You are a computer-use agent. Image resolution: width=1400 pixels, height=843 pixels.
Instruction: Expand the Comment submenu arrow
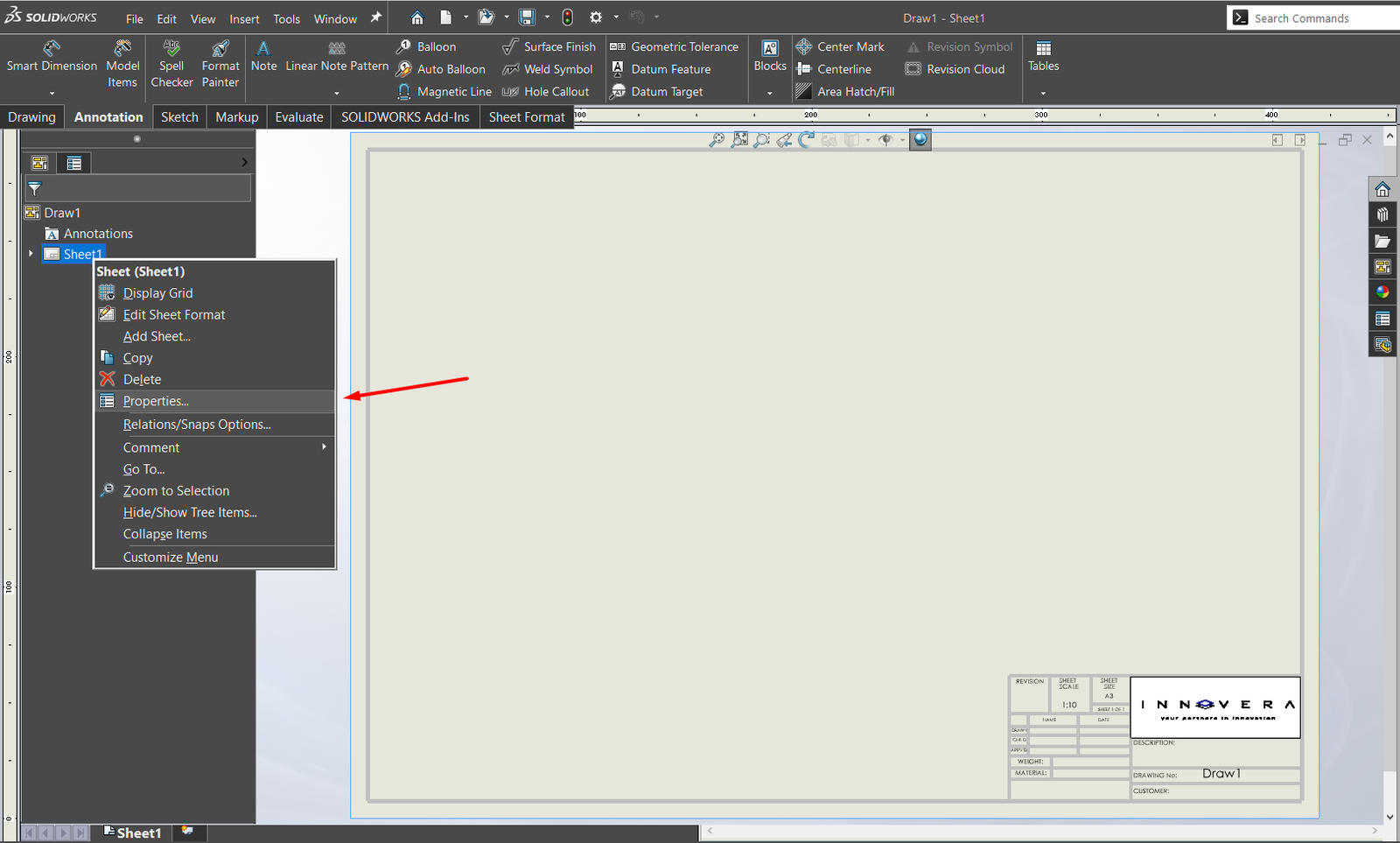(x=324, y=447)
